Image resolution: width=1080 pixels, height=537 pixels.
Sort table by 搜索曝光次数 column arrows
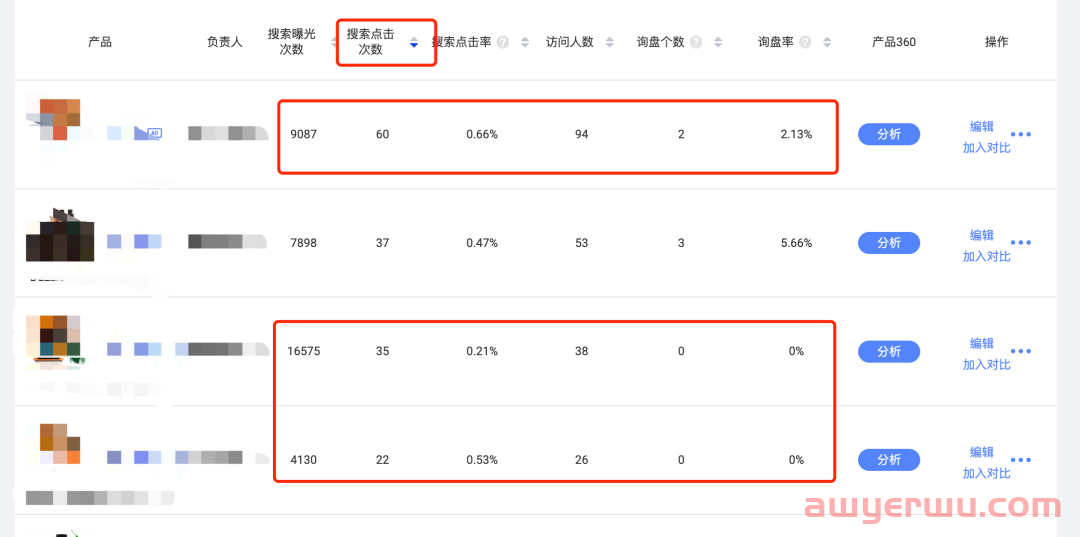[x=335, y=42]
